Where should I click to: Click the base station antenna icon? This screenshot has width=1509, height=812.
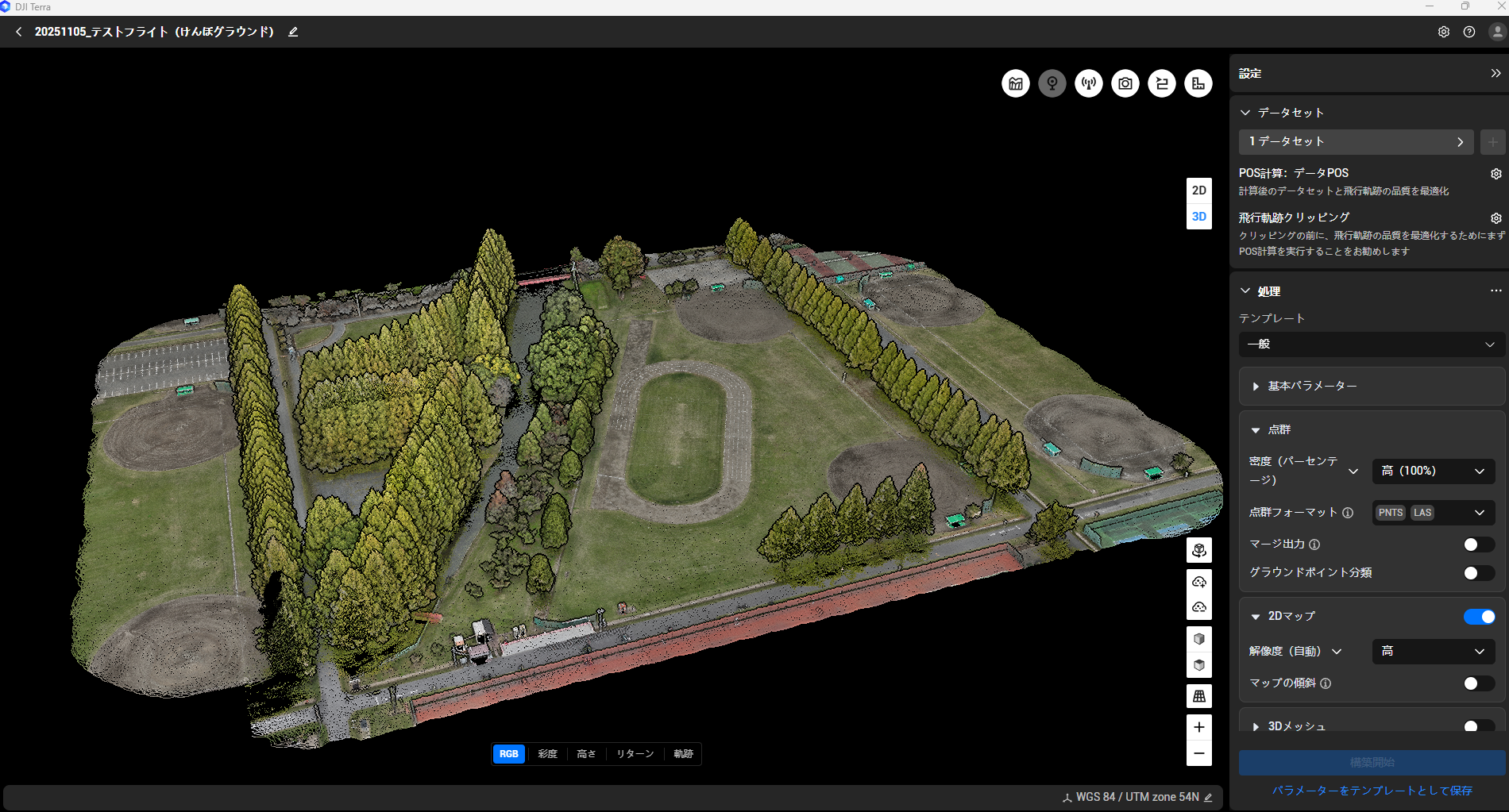[x=1088, y=83]
